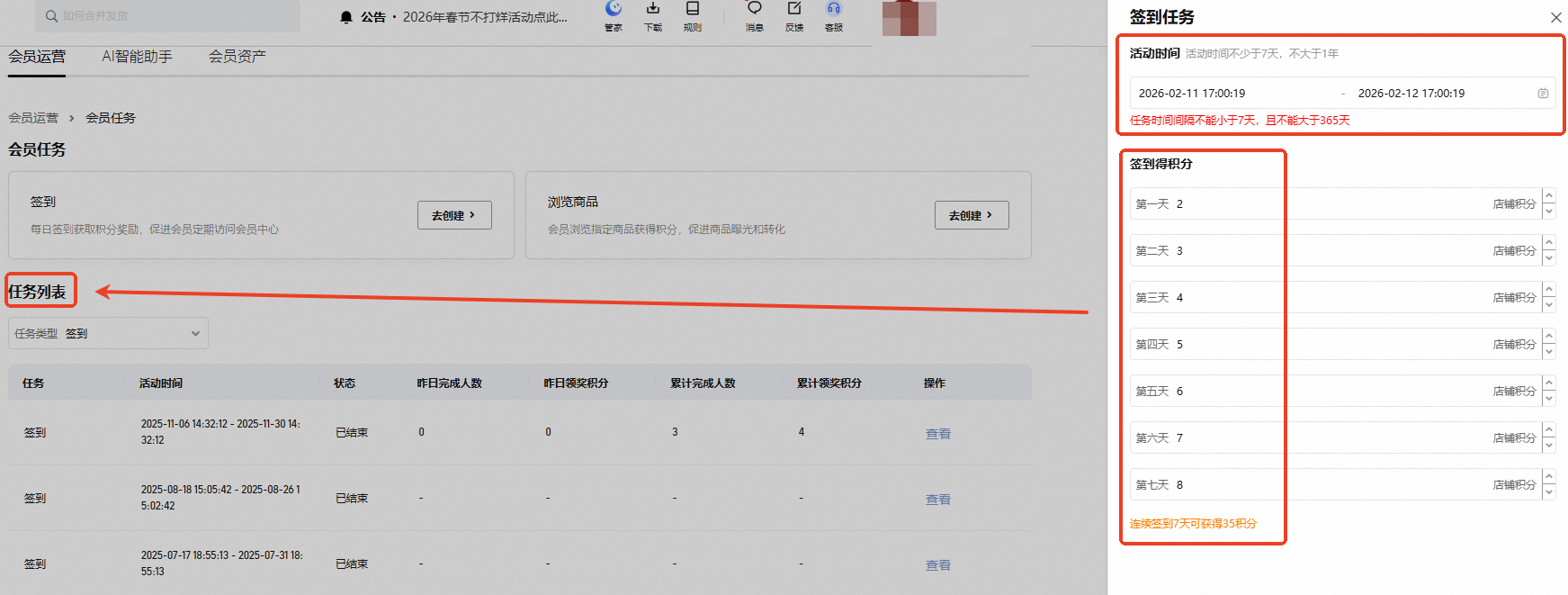
Task: Click 去创建 button for 签到 task
Action: (454, 215)
